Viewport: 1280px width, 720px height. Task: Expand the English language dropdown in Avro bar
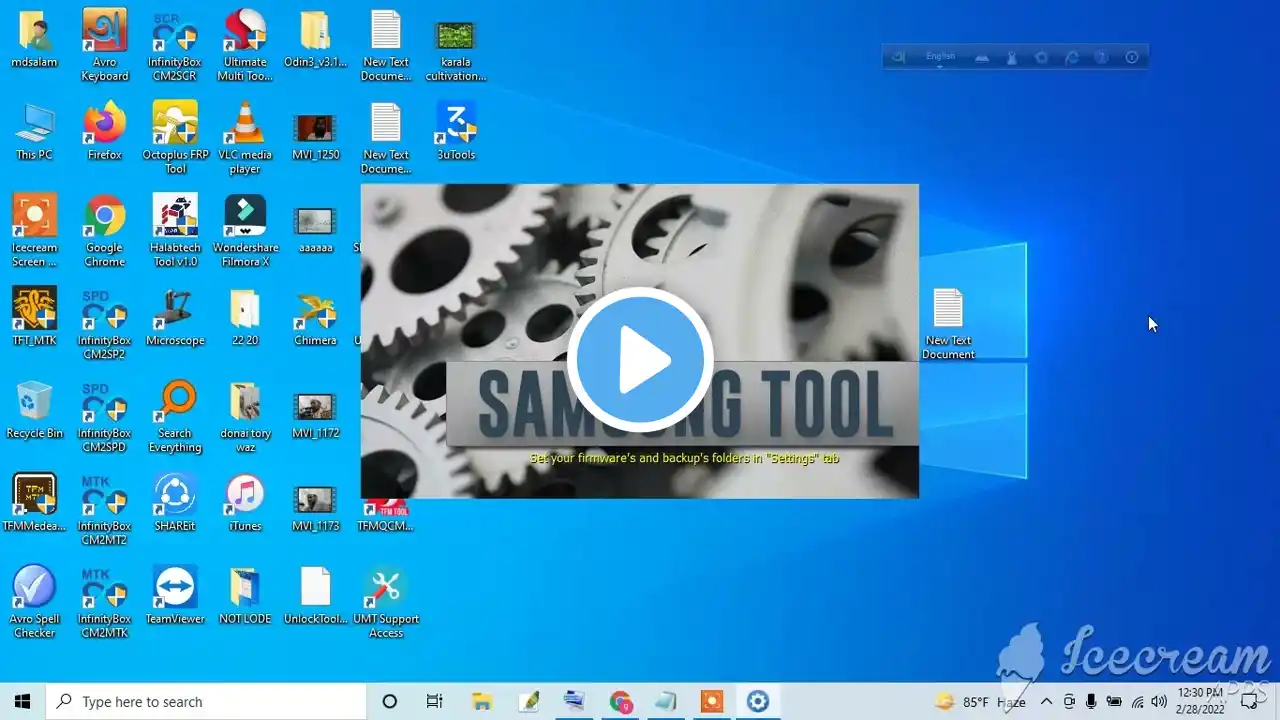[940, 58]
